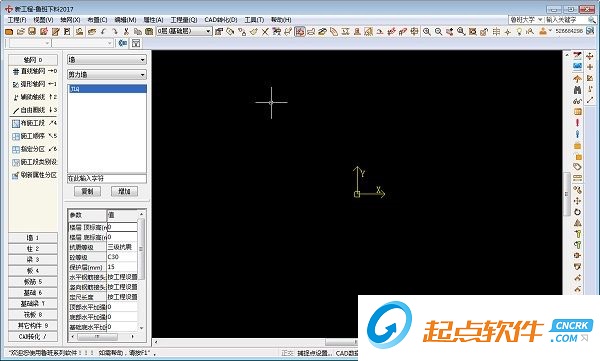Click the Paste clipboard icon
The height and width of the screenshot is (361, 600).
(149, 32)
